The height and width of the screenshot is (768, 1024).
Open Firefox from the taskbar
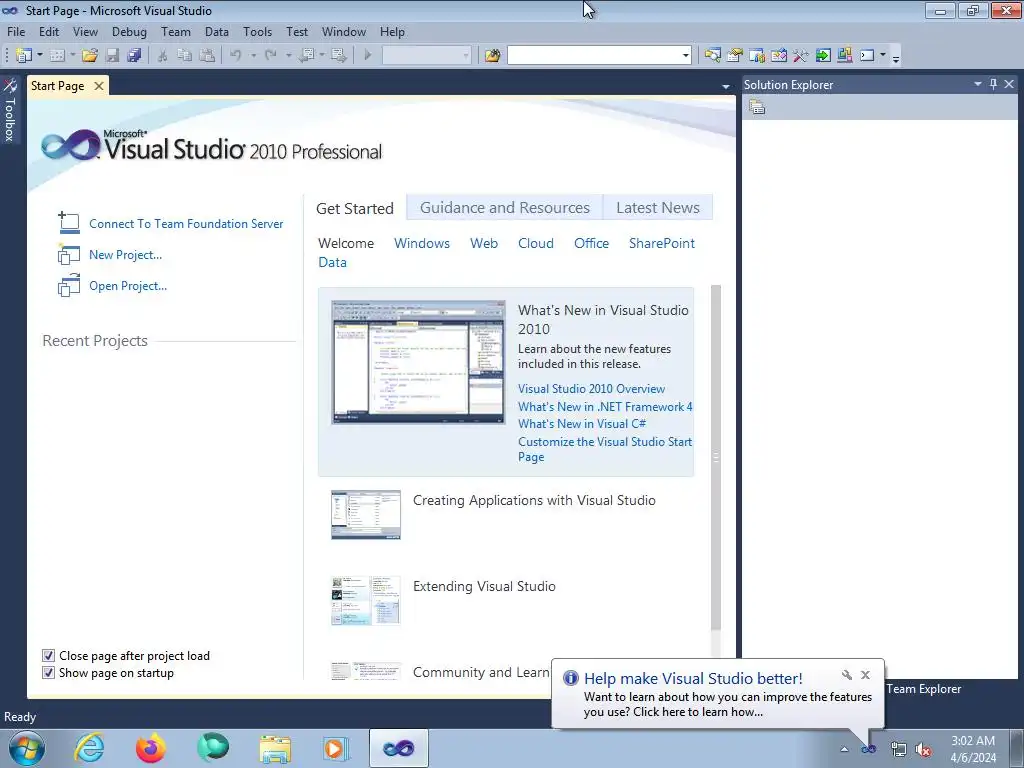[151, 748]
